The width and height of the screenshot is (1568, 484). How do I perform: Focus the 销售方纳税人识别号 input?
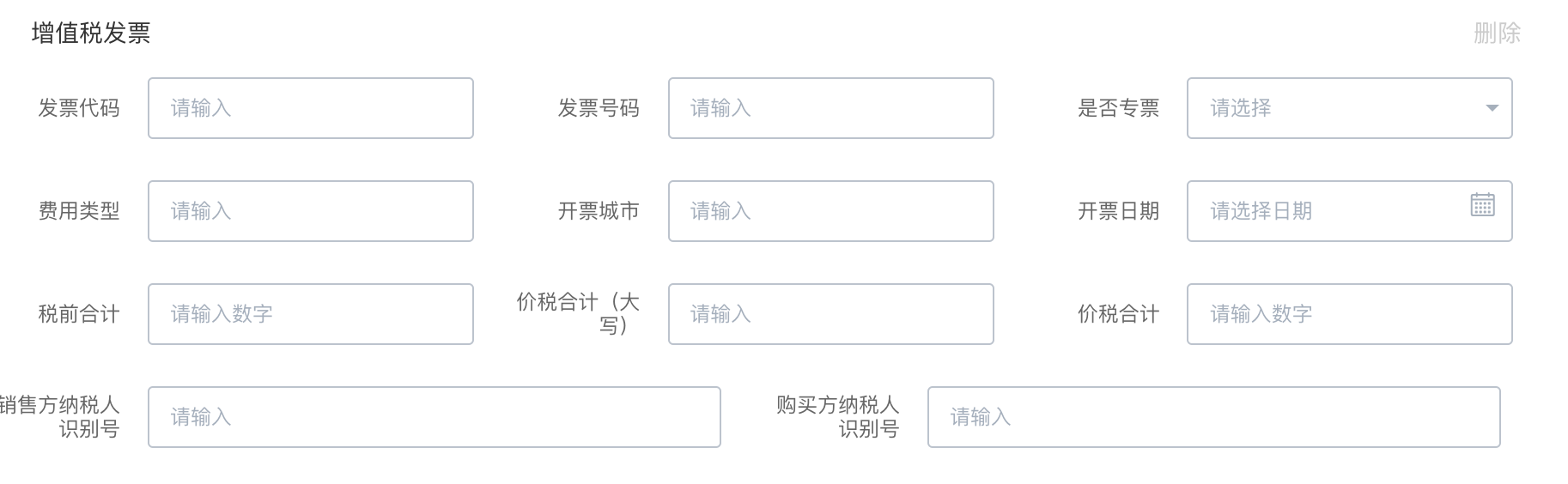click(434, 417)
